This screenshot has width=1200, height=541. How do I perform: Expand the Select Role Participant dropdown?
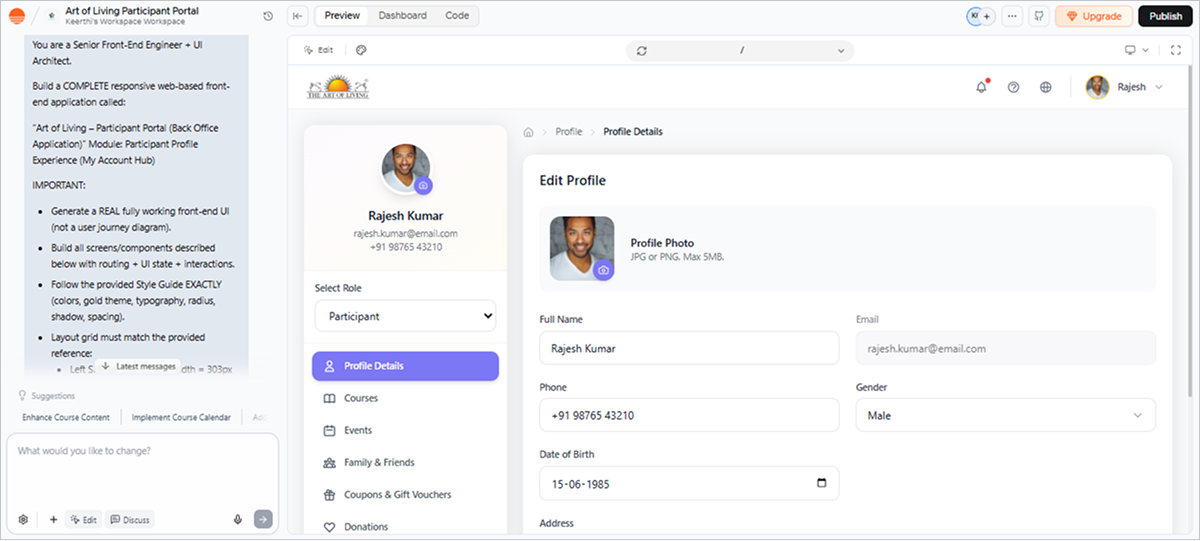(405, 316)
